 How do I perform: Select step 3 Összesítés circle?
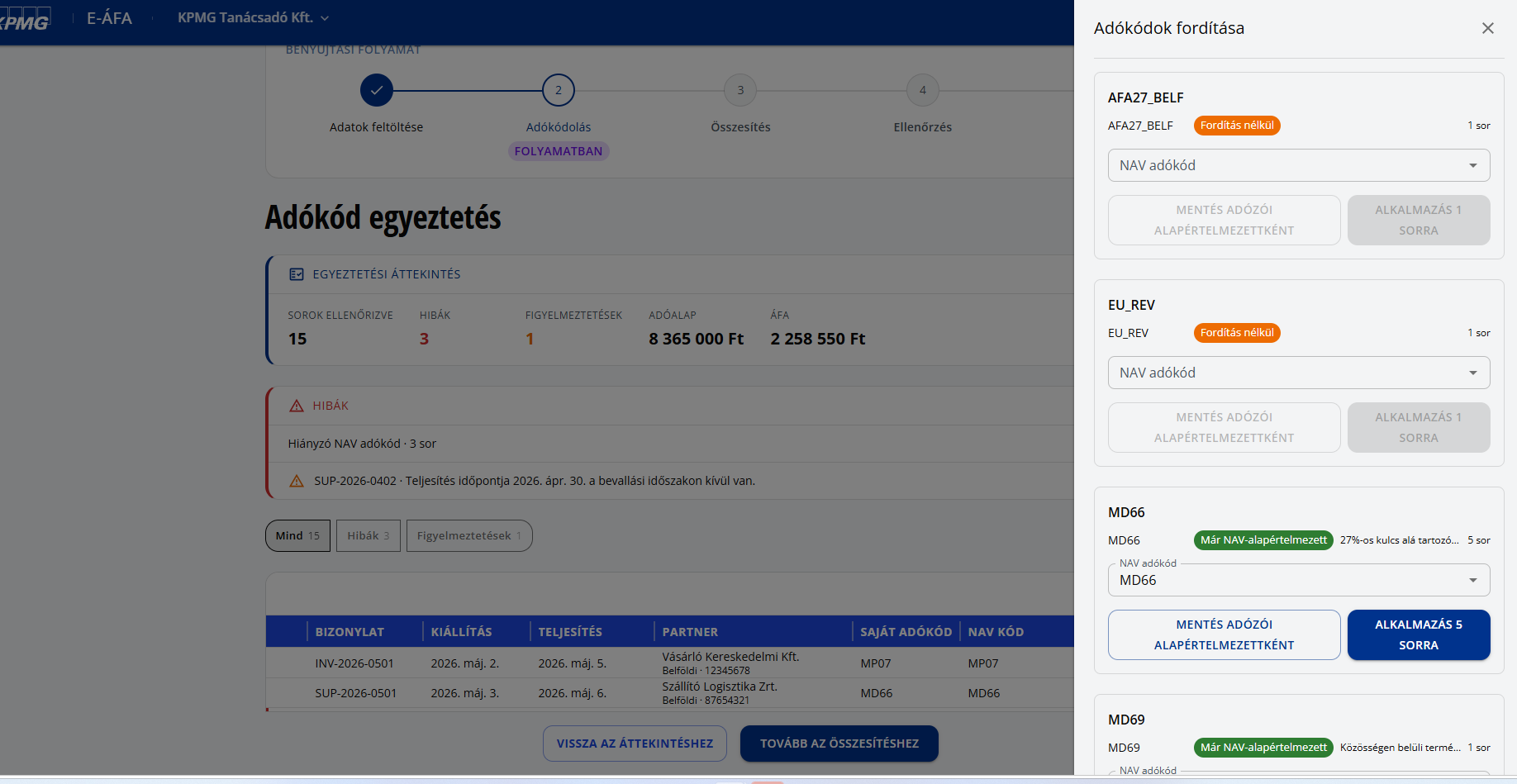coord(740,90)
